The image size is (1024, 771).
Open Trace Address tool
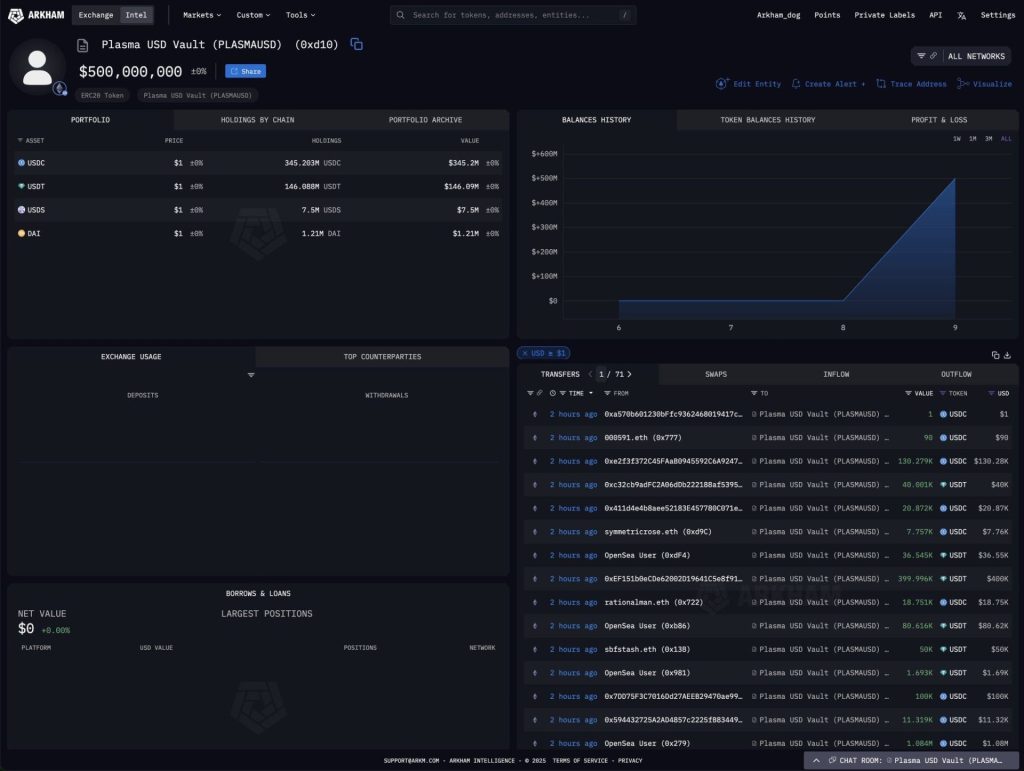click(x=911, y=84)
